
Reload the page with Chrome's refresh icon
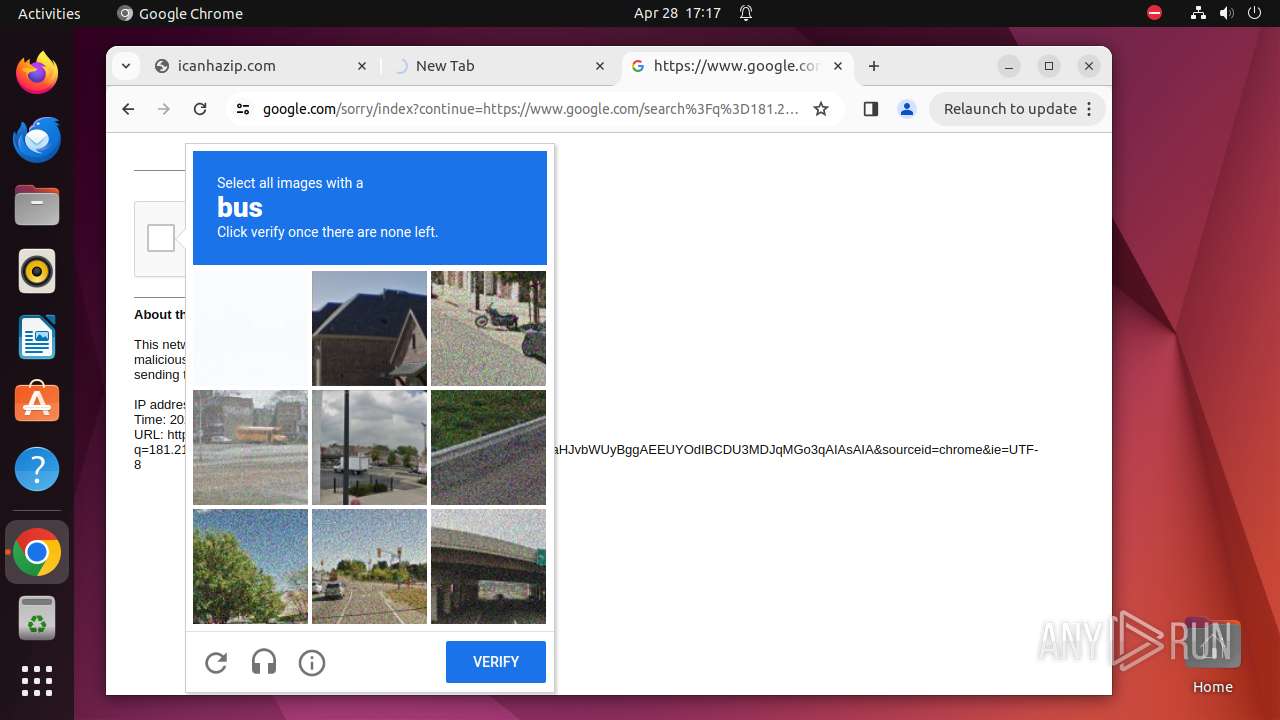tap(200, 109)
